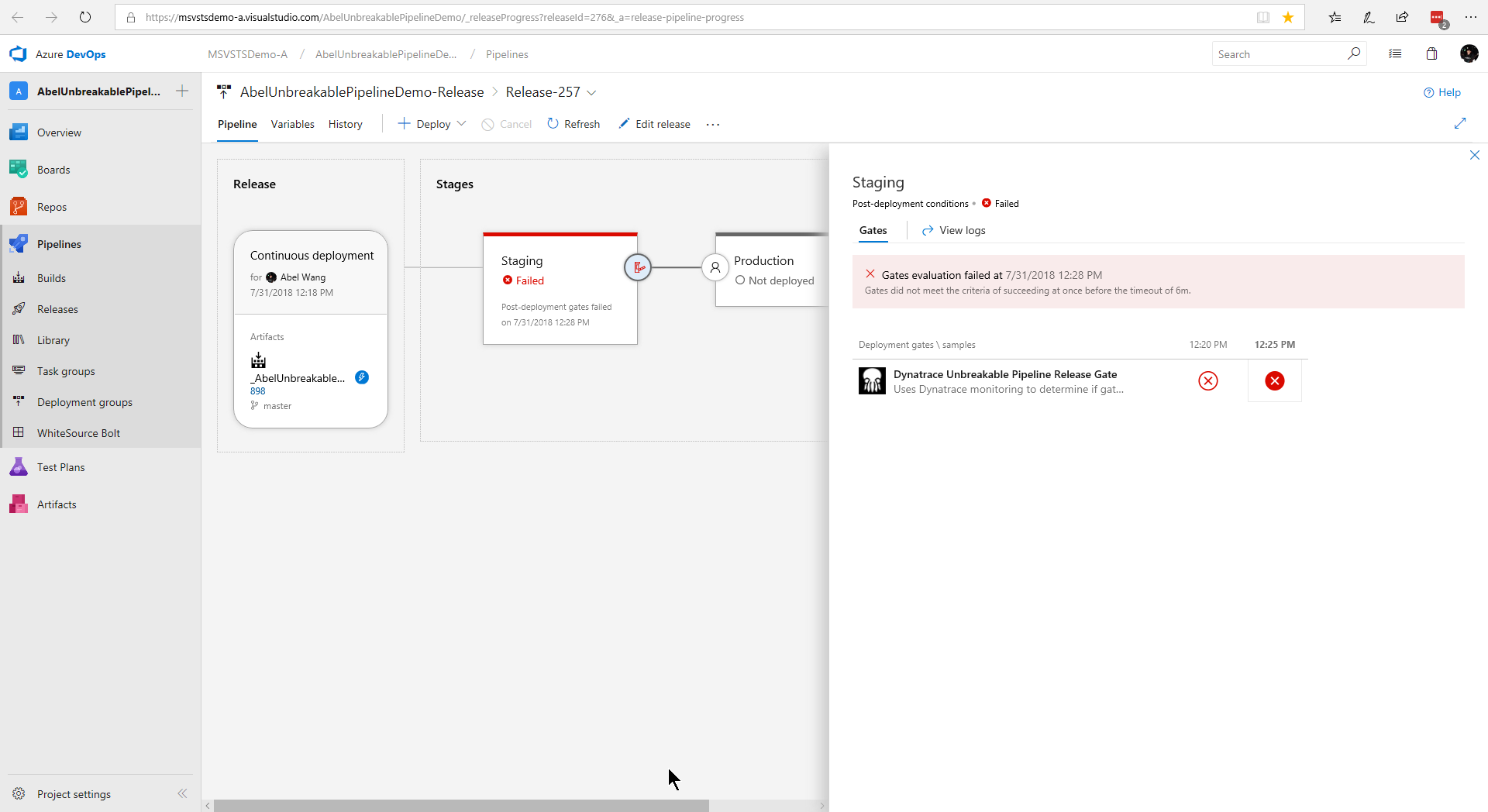Screen dimensions: 1488x812
Task: Open the work items list icon in header
Action: [x=1395, y=53]
